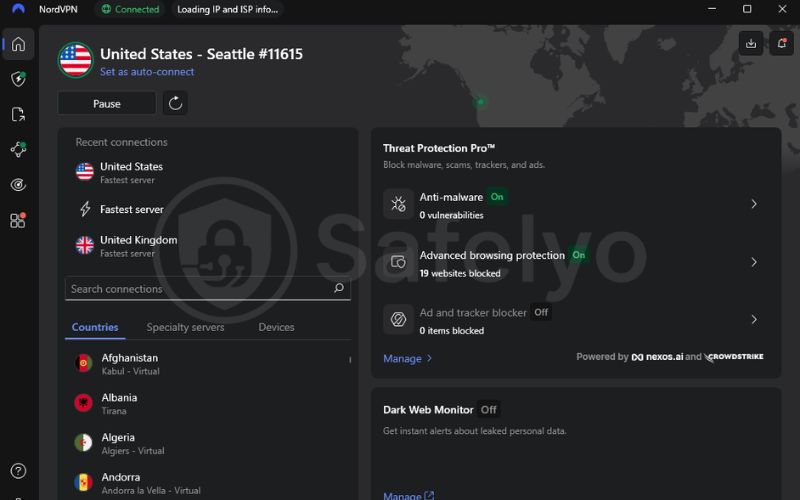800x500 pixels.
Task: Switch to the Countries tab
Action: 95,327
